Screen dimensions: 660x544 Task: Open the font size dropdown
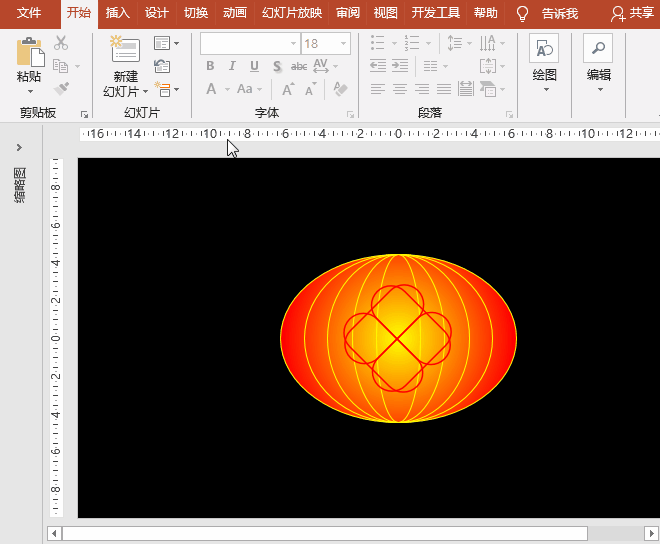[x=343, y=43]
